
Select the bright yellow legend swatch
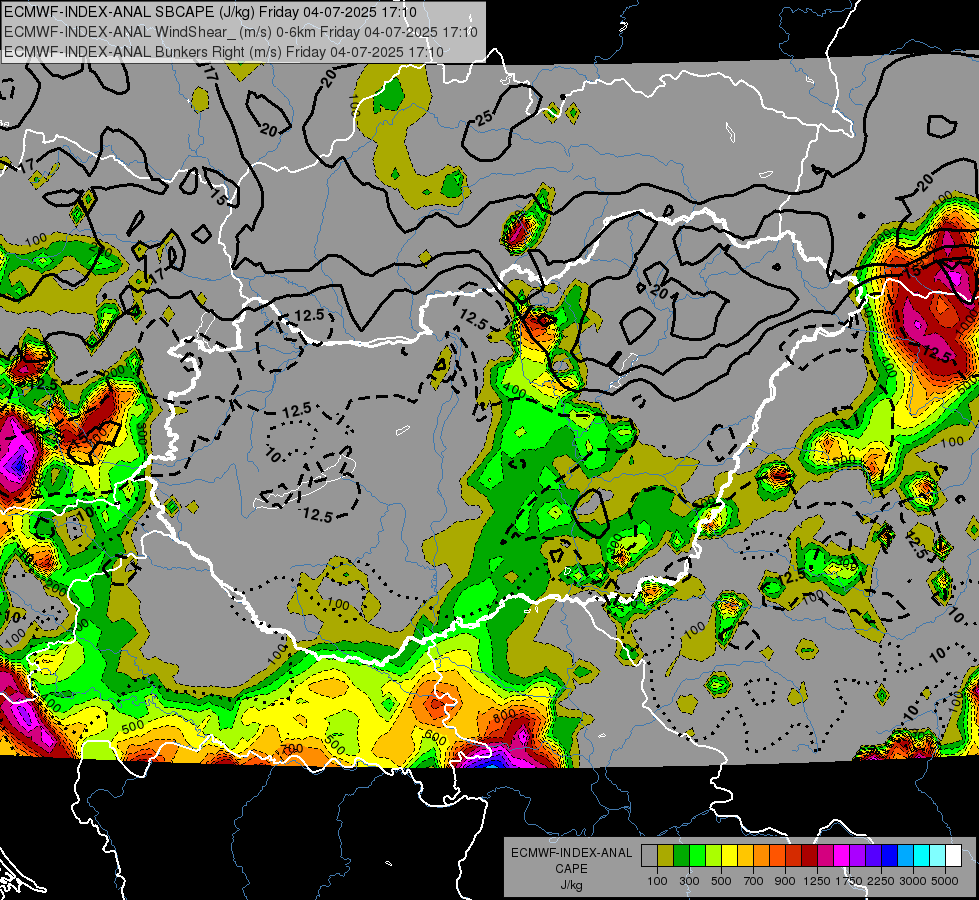tap(729, 855)
